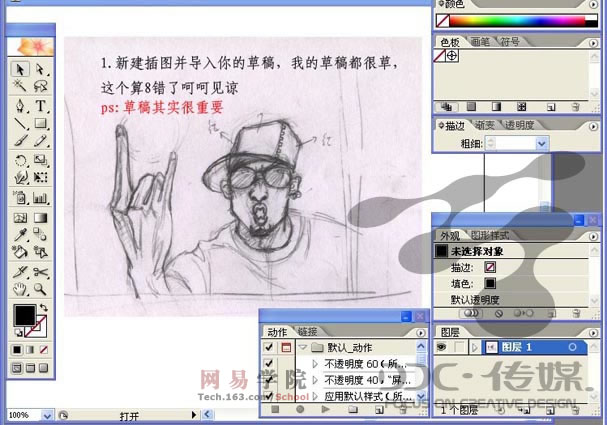
Task: Click the black Fill swatch in toolbox
Action: click(x=25, y=315)
